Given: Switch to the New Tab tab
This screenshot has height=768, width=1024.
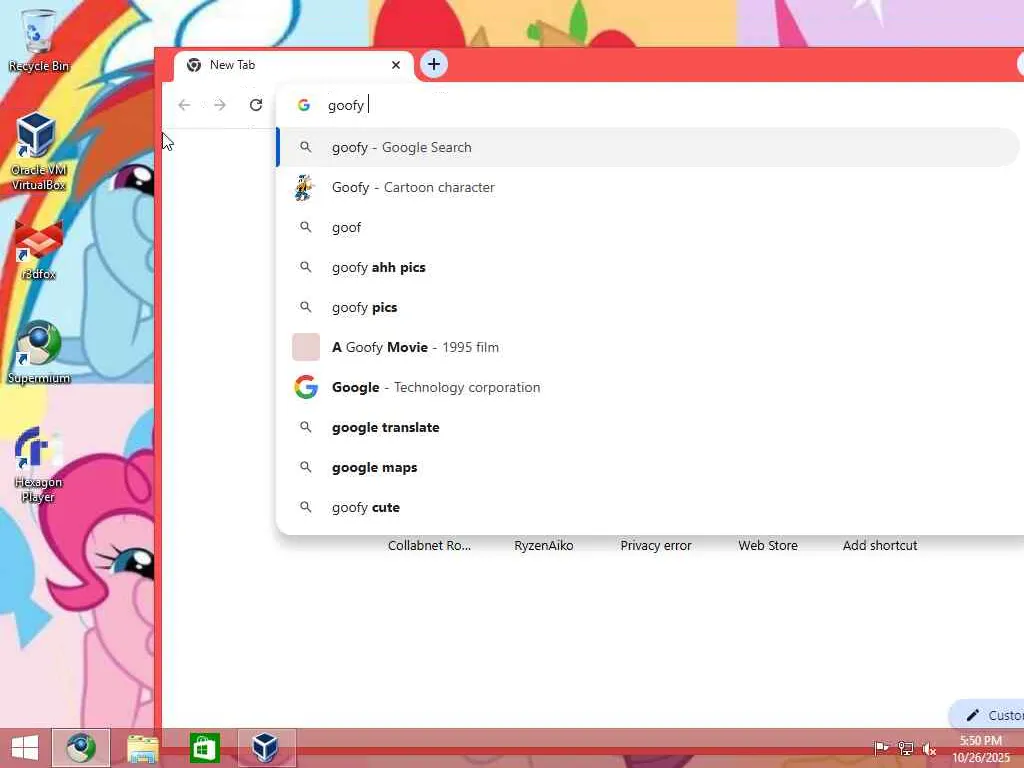Looking at the screenshot, I should [293, 65].
